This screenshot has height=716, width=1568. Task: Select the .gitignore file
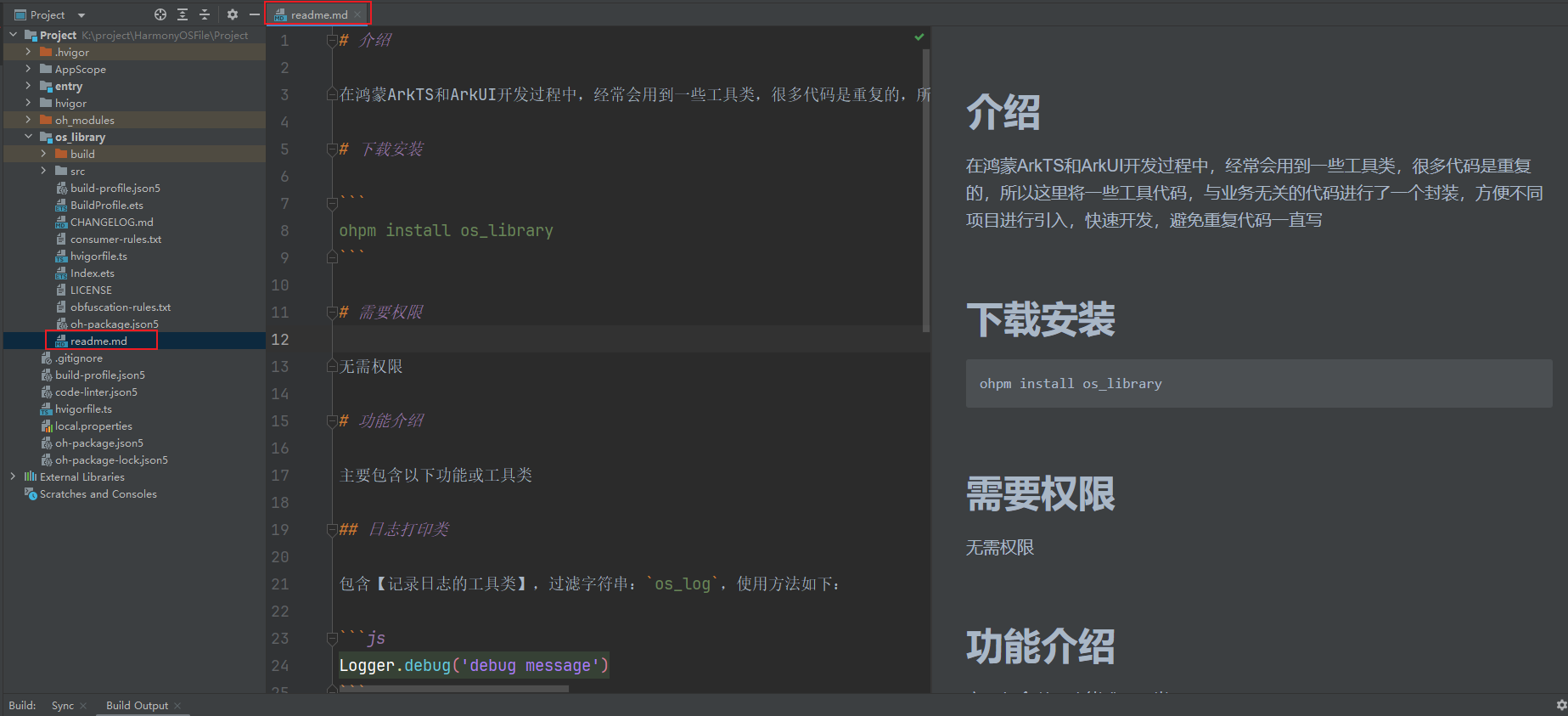79,358
